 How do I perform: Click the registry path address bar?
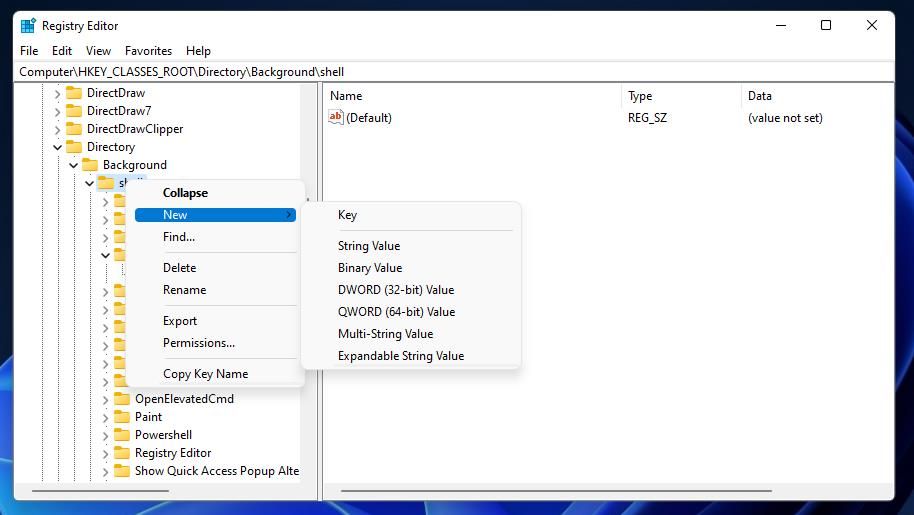[x=455, y=72]
